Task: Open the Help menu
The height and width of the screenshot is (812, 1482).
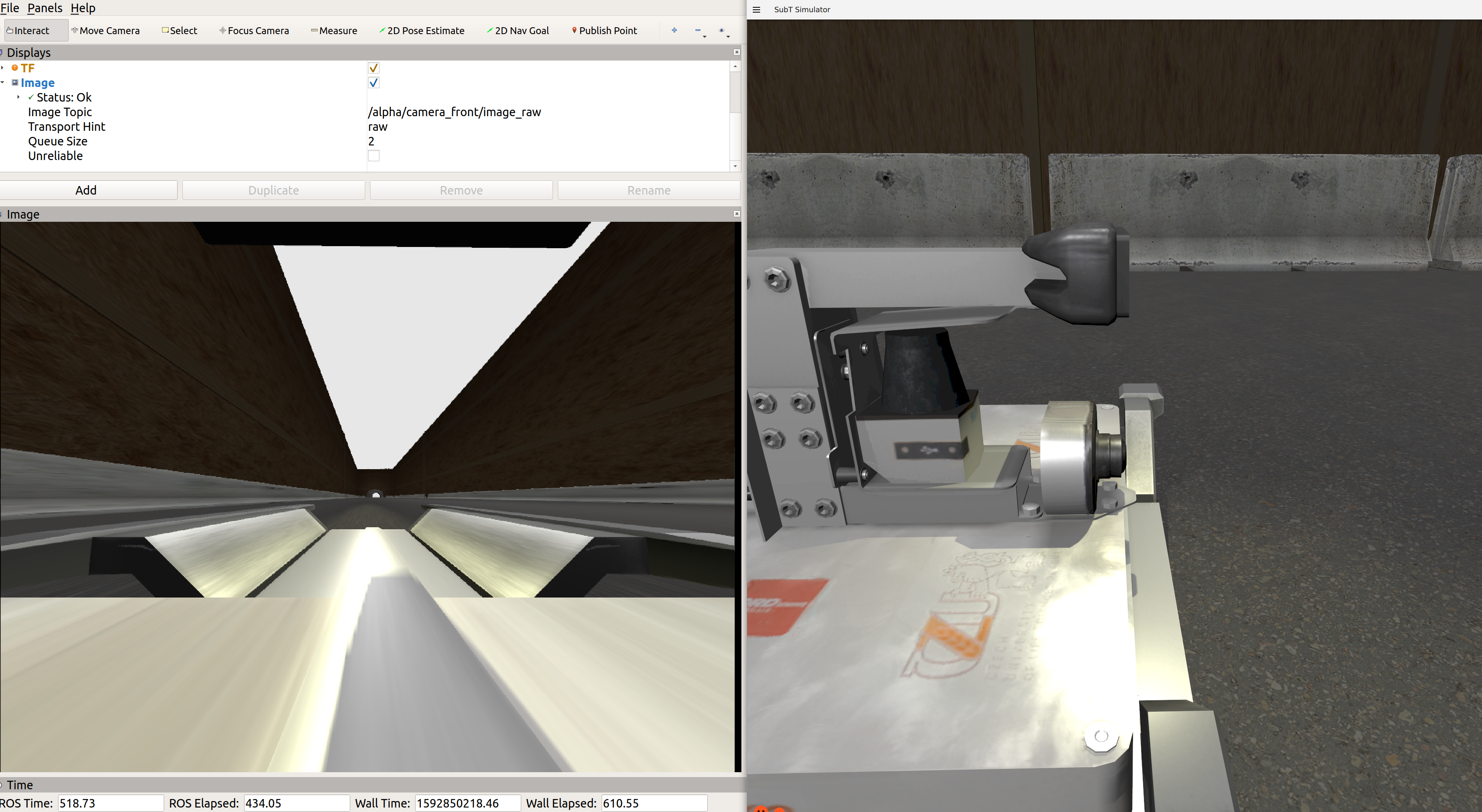Action: [x=83, y=8]
